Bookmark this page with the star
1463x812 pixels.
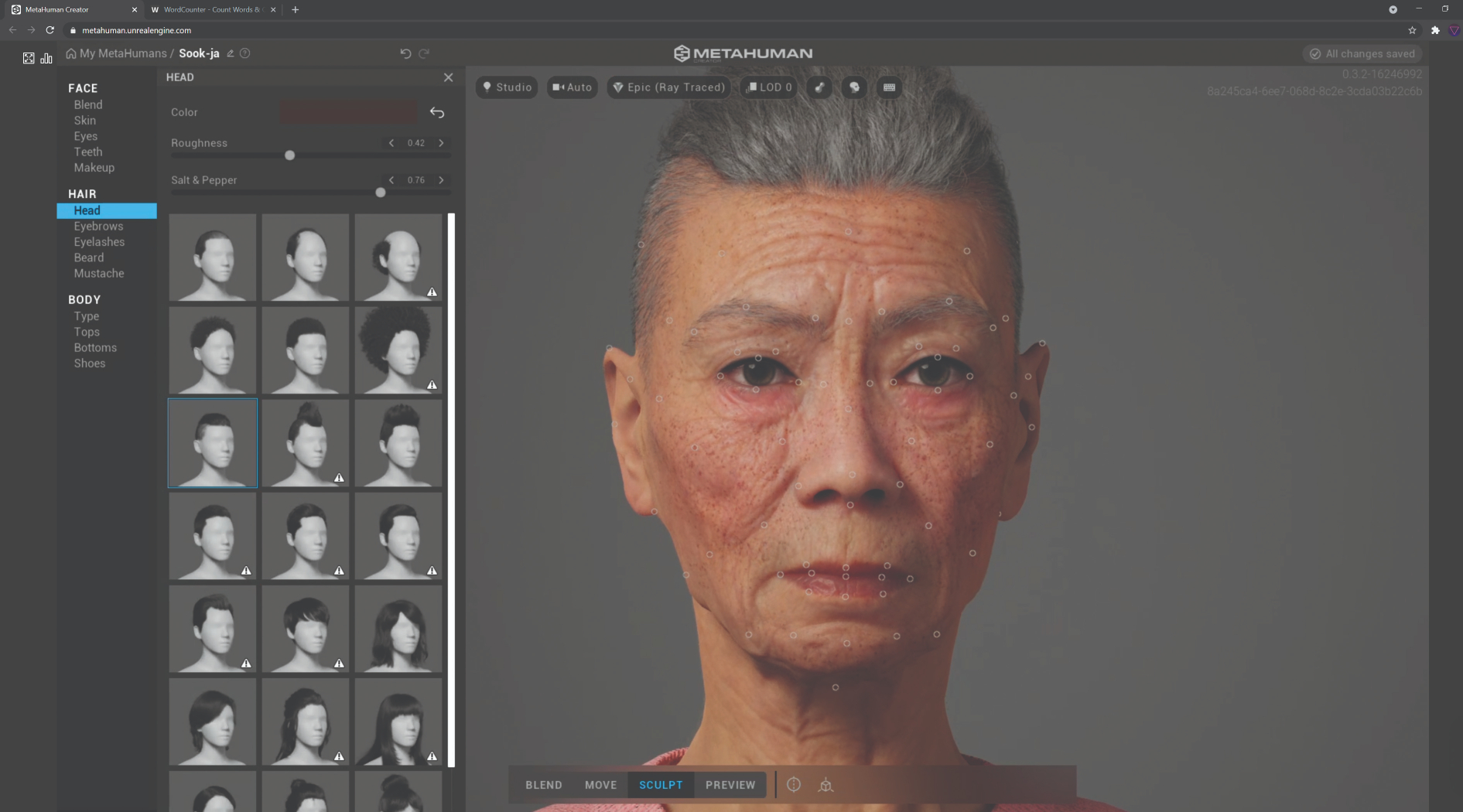coord(1412,30)
